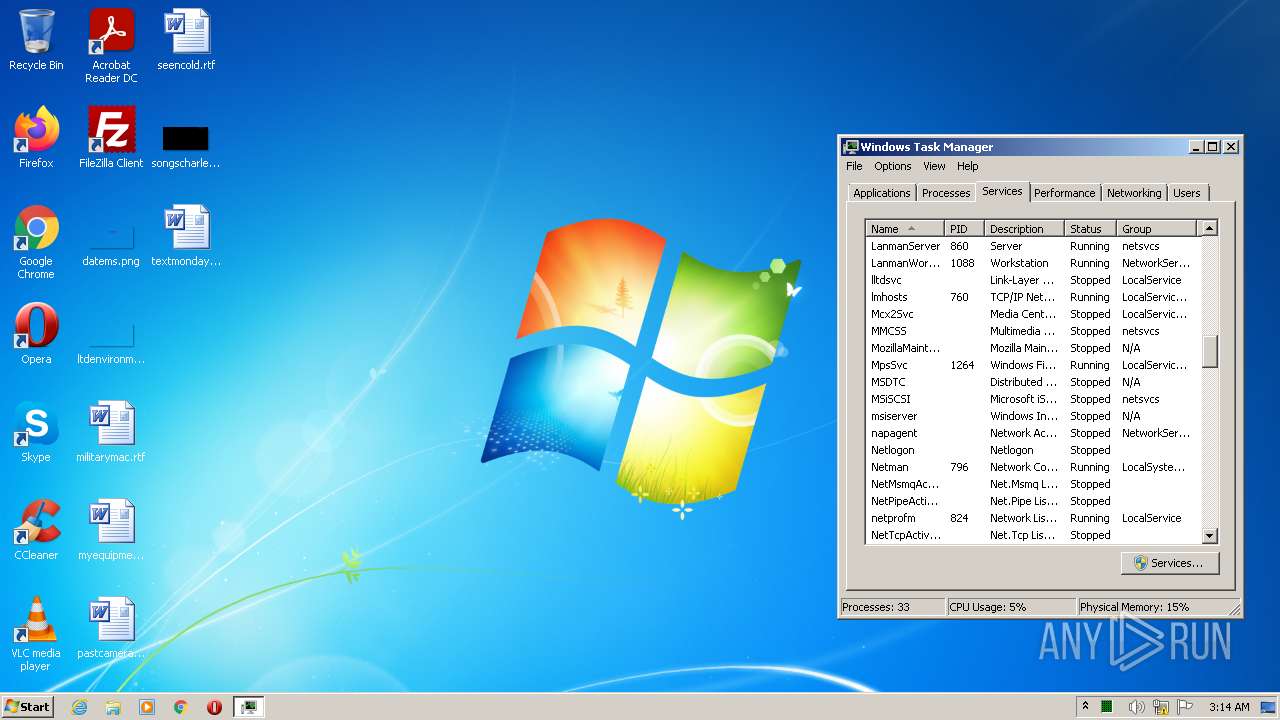Switch to the Performance tab
This screenshot has height=720, width=1280.
1064,193
